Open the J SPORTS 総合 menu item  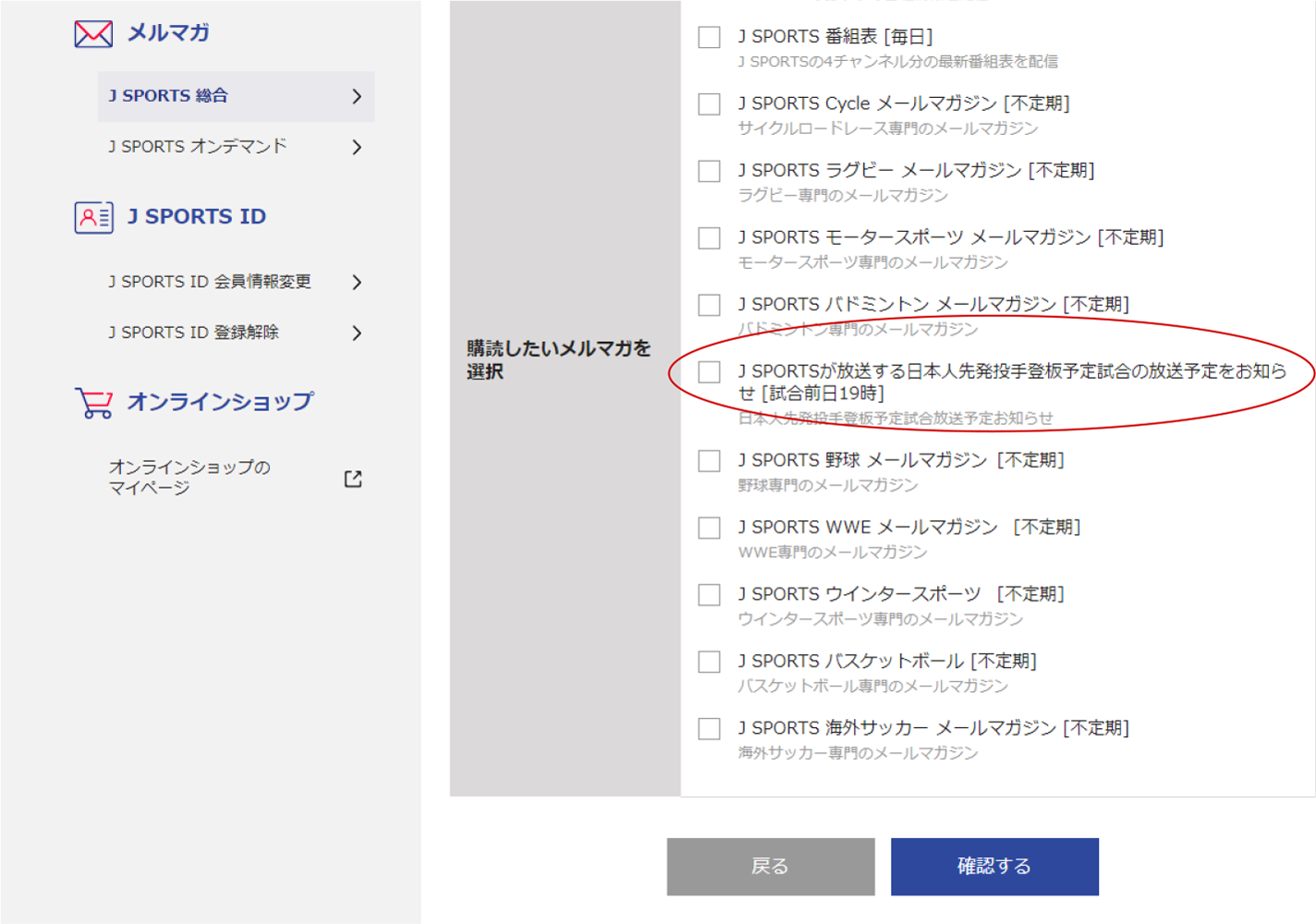(236, 96)
